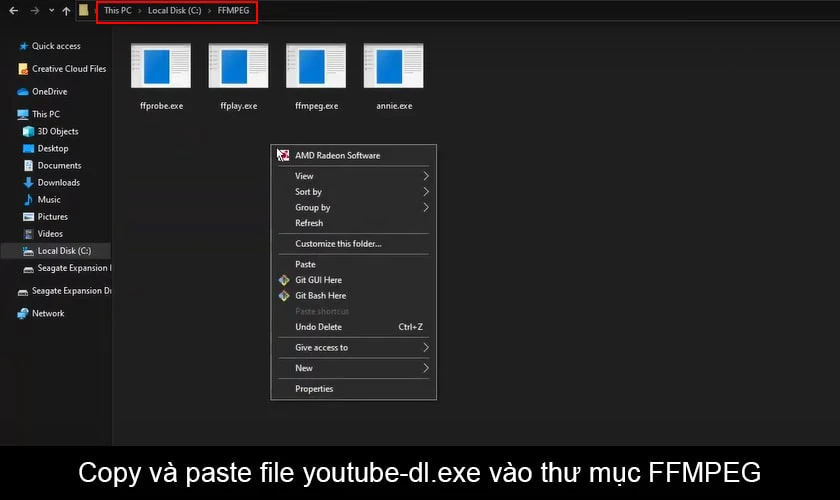
Task: Open Music in the sidebar
Action: click(x=49, y=199)
